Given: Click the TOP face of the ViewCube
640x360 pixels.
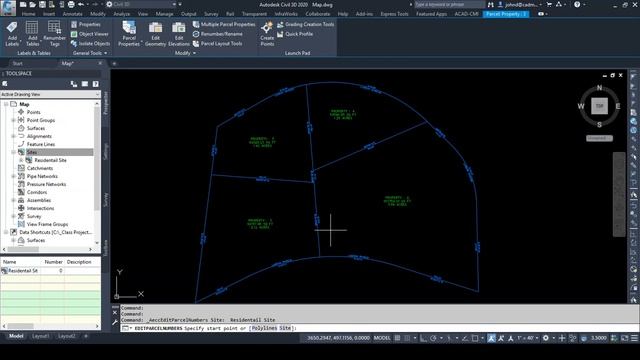Looking at the screenshot, I should (599, 106).
